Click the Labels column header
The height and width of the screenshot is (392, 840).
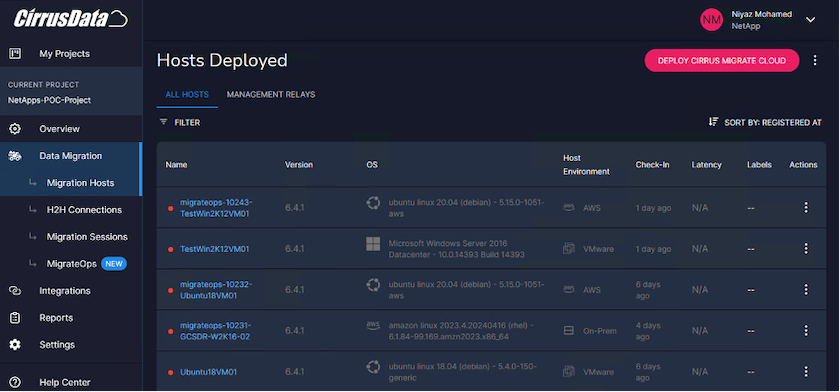759,165
